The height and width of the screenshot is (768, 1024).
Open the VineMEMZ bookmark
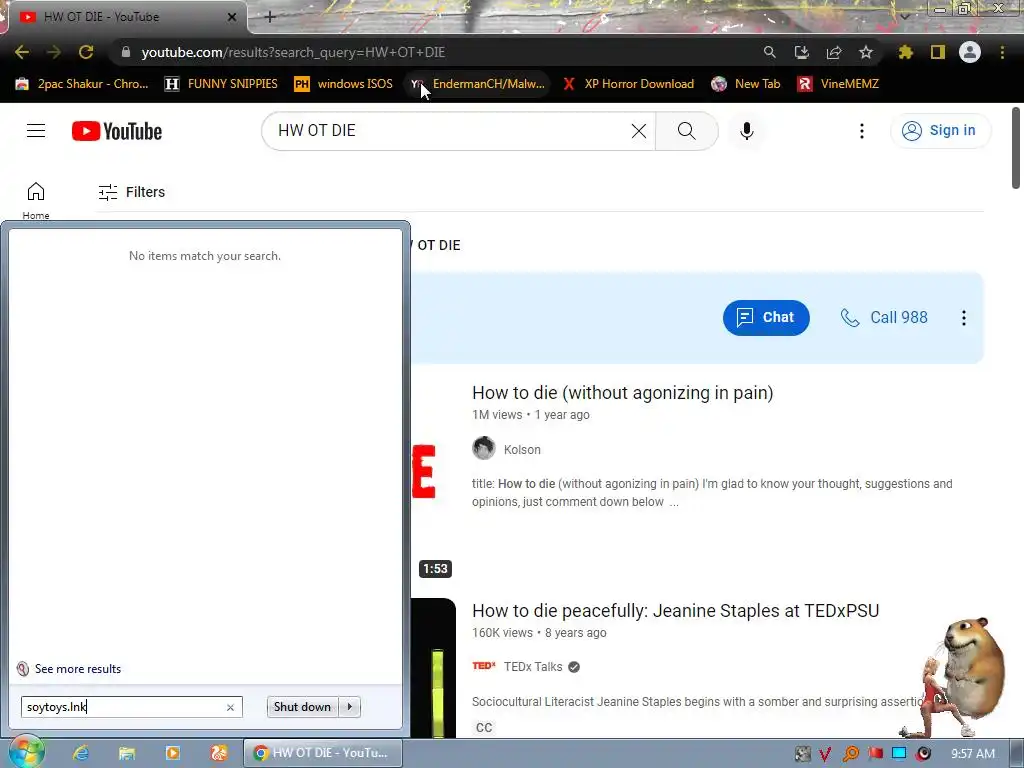point(839,84)
